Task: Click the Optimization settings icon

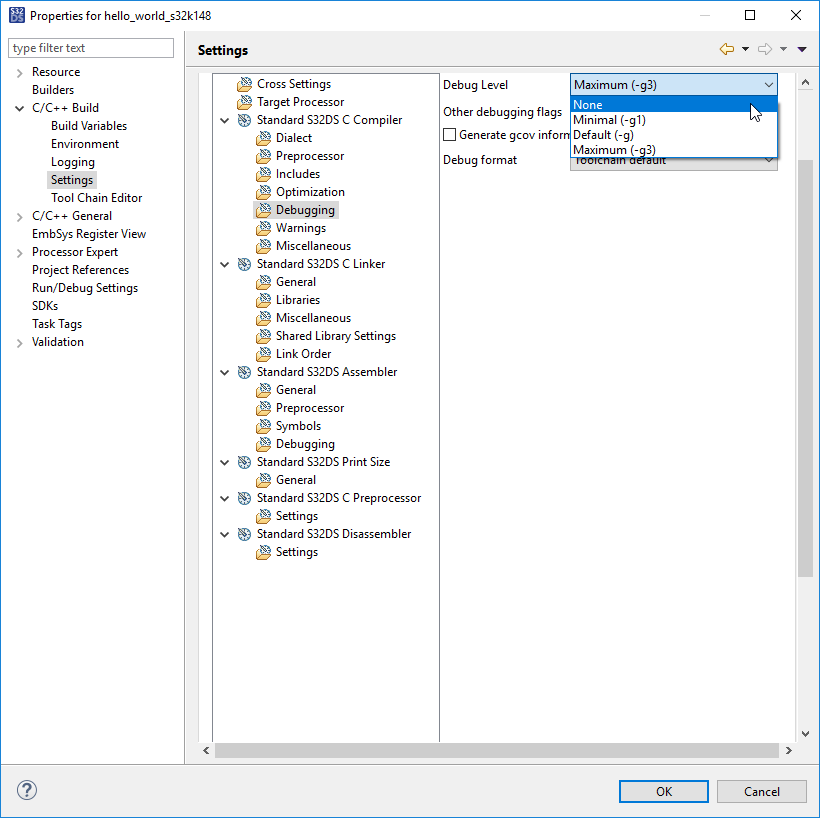Action: tap(264, 192)
